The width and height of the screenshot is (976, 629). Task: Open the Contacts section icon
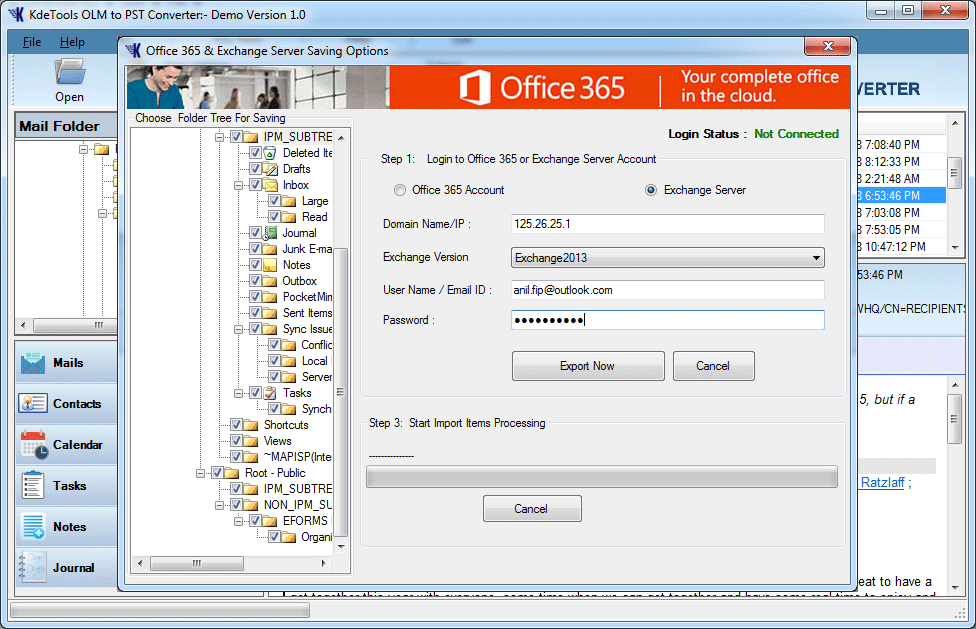[x=33, y=404]
